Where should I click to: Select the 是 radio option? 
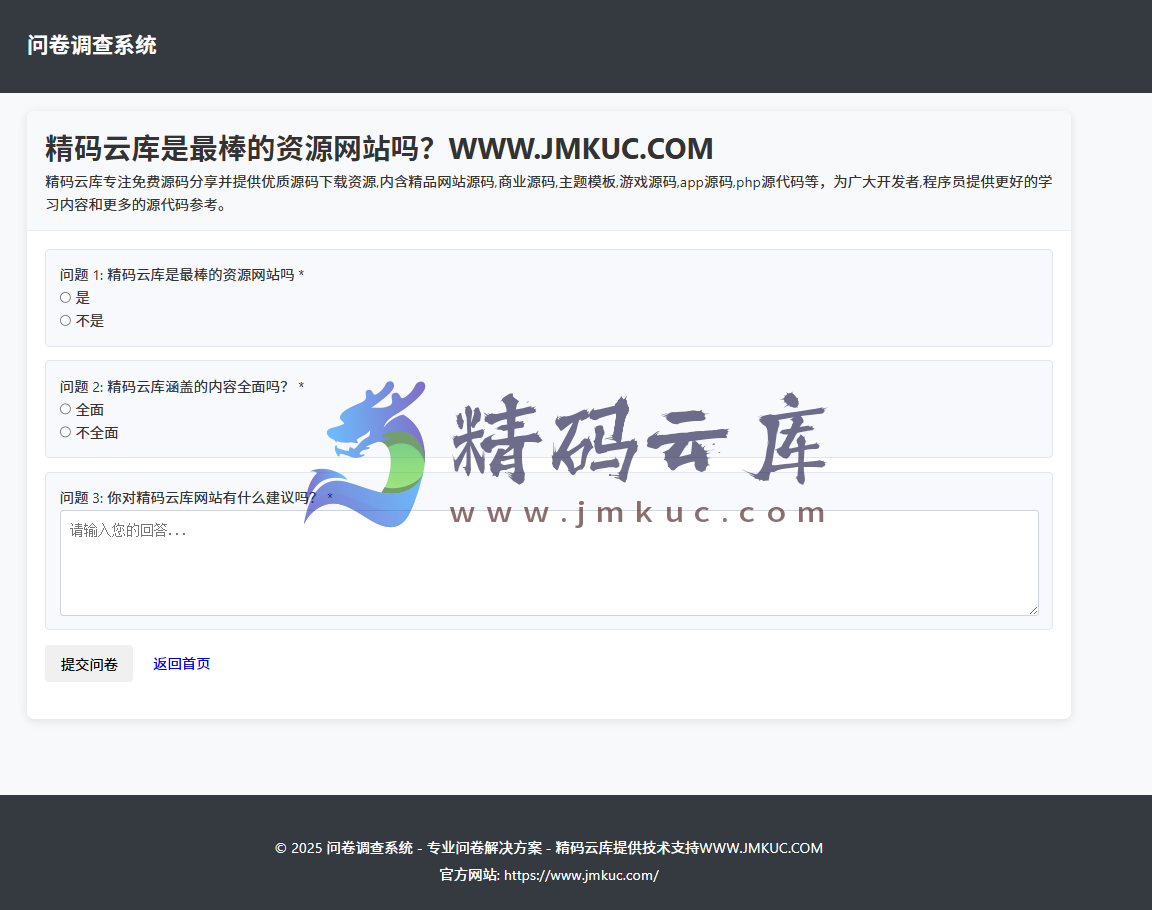pos(65,297)
